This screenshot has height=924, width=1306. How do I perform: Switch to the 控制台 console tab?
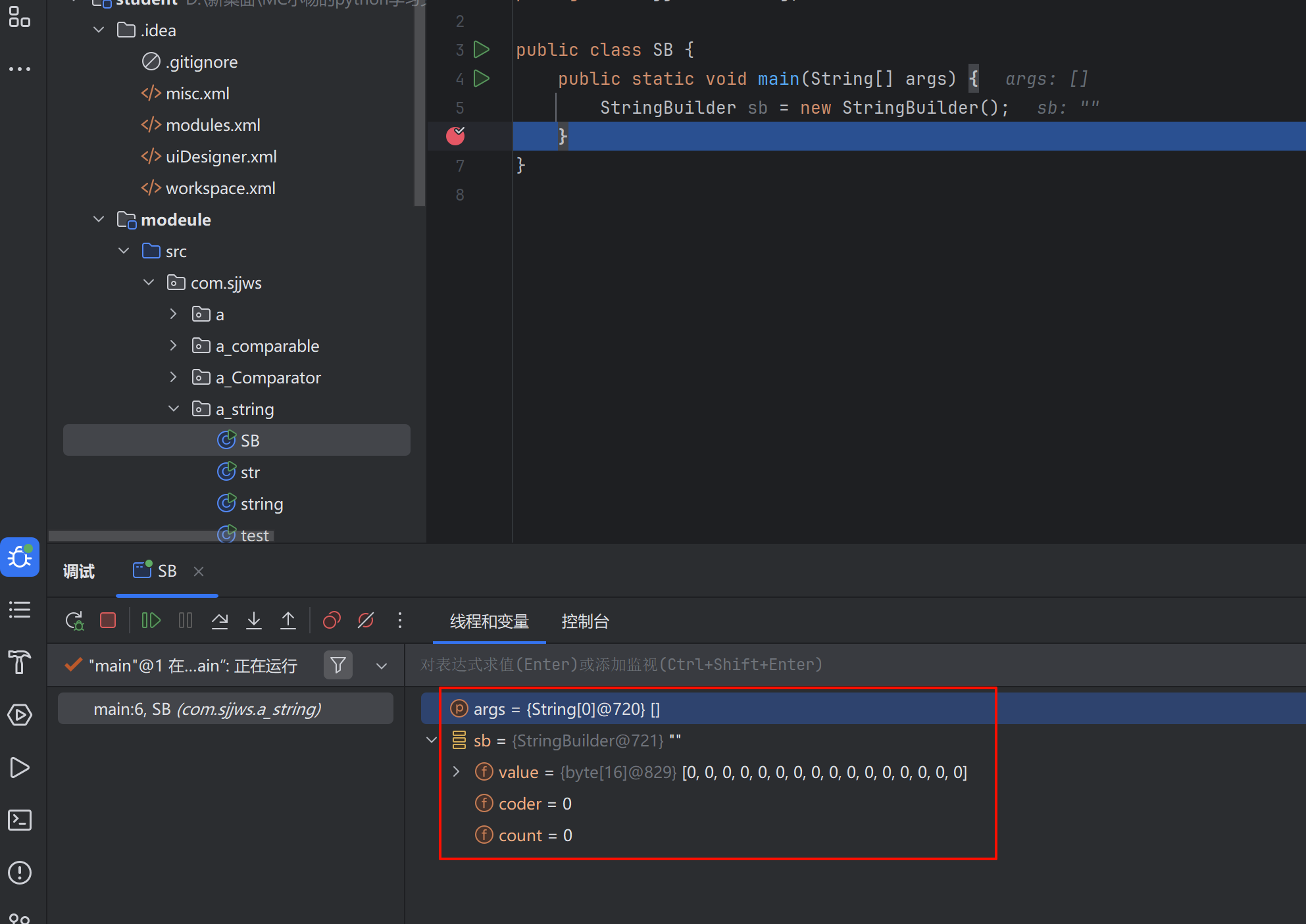[x=585, y=621]
